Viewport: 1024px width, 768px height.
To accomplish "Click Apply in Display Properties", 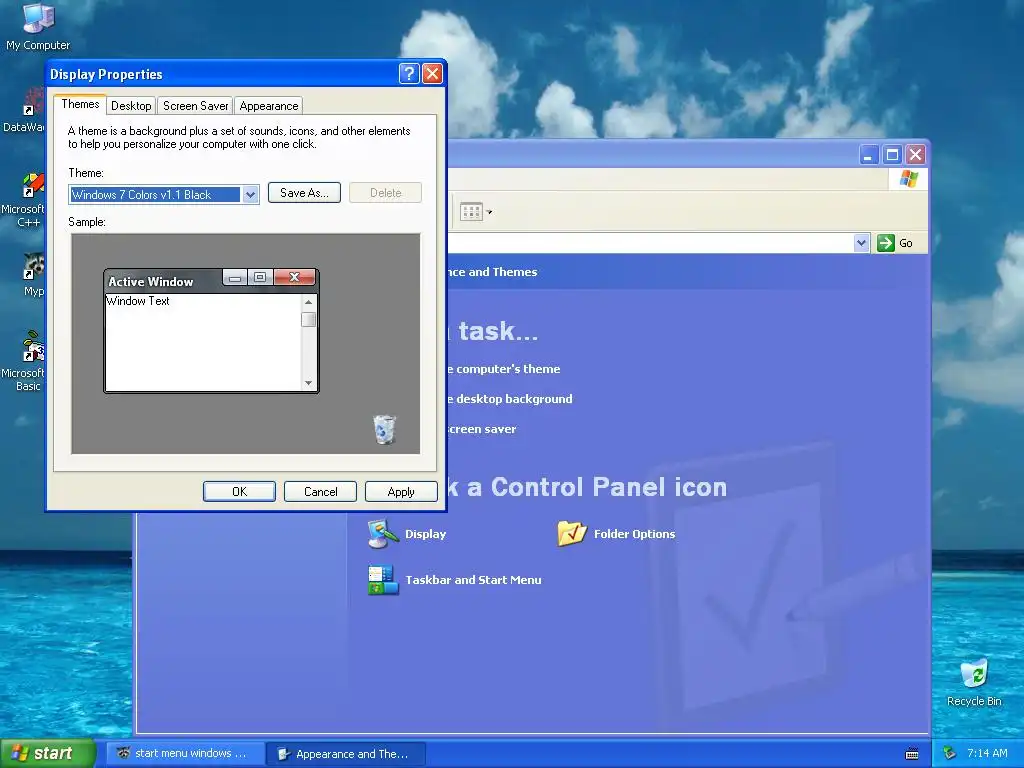I will coord(401,492).
